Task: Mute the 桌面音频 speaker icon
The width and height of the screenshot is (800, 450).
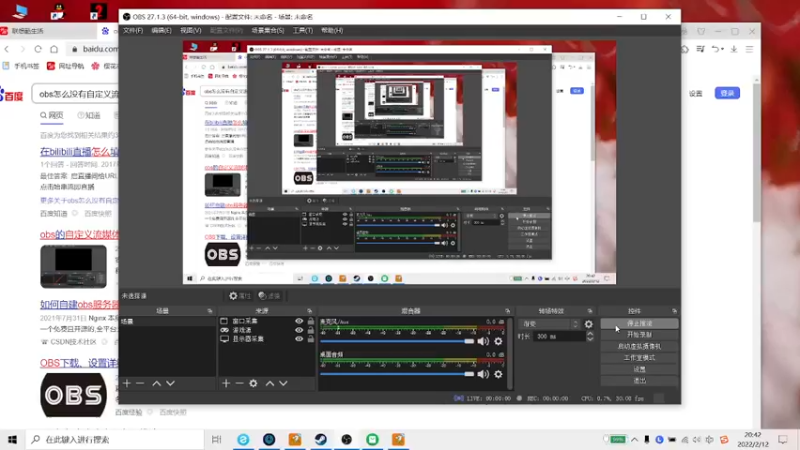Action: 483,374
